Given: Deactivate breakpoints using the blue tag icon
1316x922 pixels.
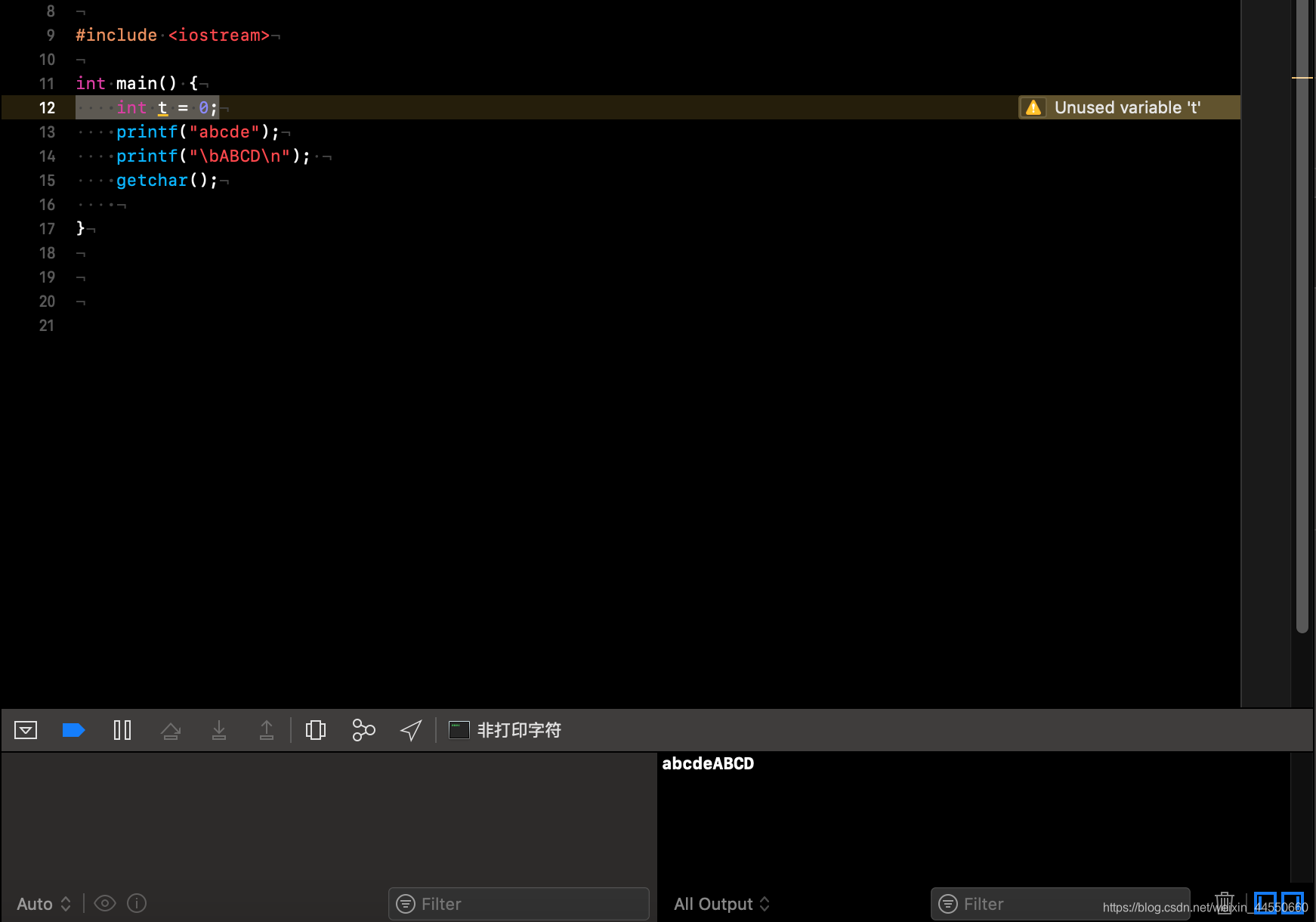Looking at the screenshot, I should pyautogui.click(x=73, y=730).
